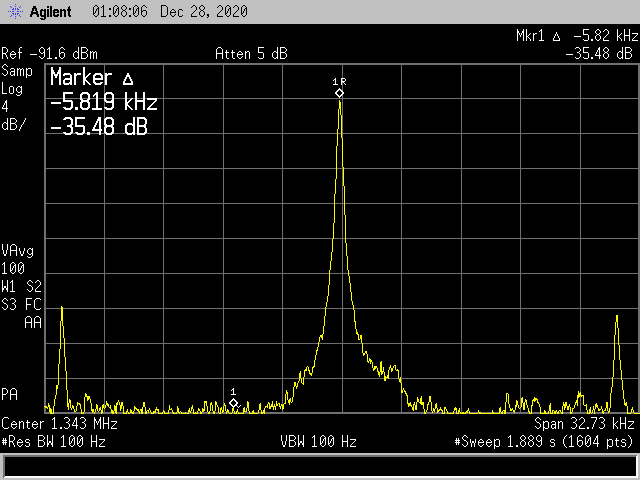Click the Samp detector indicator
Viewport: 640px width, 480px height.
pyautogui.click(x=16, y=71)
